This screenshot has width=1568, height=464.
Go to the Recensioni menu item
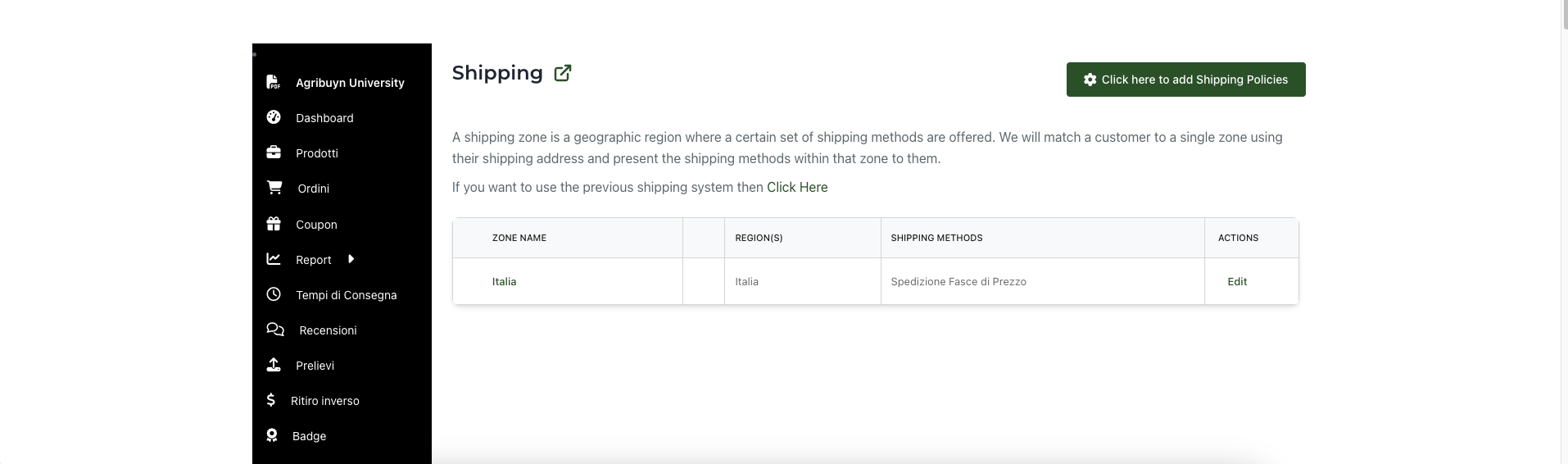[x=328, y=330]
